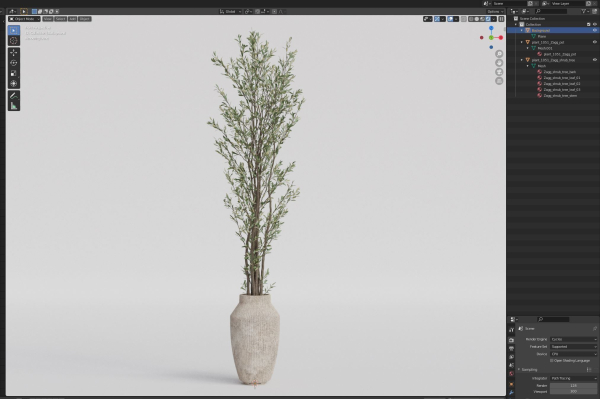Select the Move tool
The image size is (600, 399).
pos(14,52)
